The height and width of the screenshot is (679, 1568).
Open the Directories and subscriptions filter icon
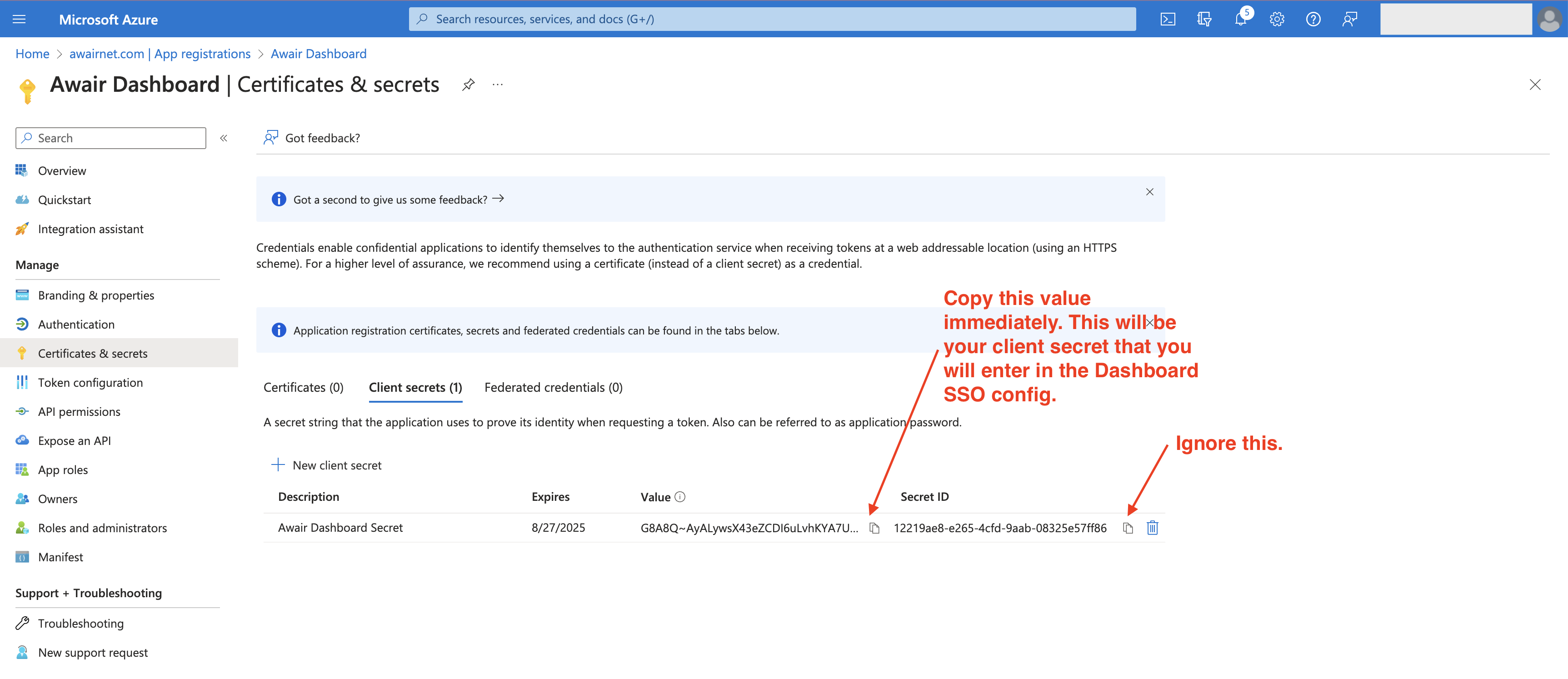click(1203, 19)
